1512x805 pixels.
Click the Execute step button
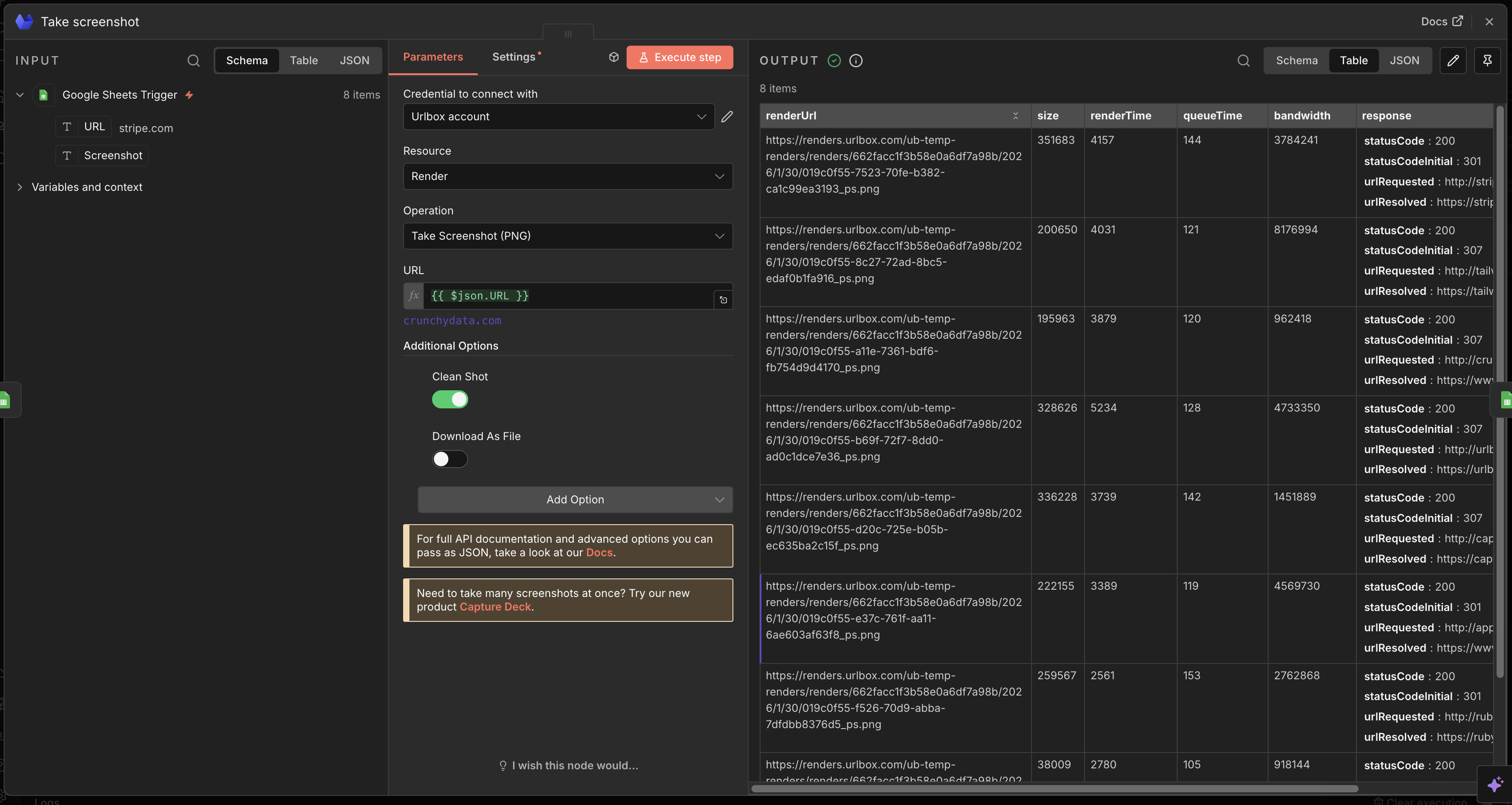[x=679, y=57]
